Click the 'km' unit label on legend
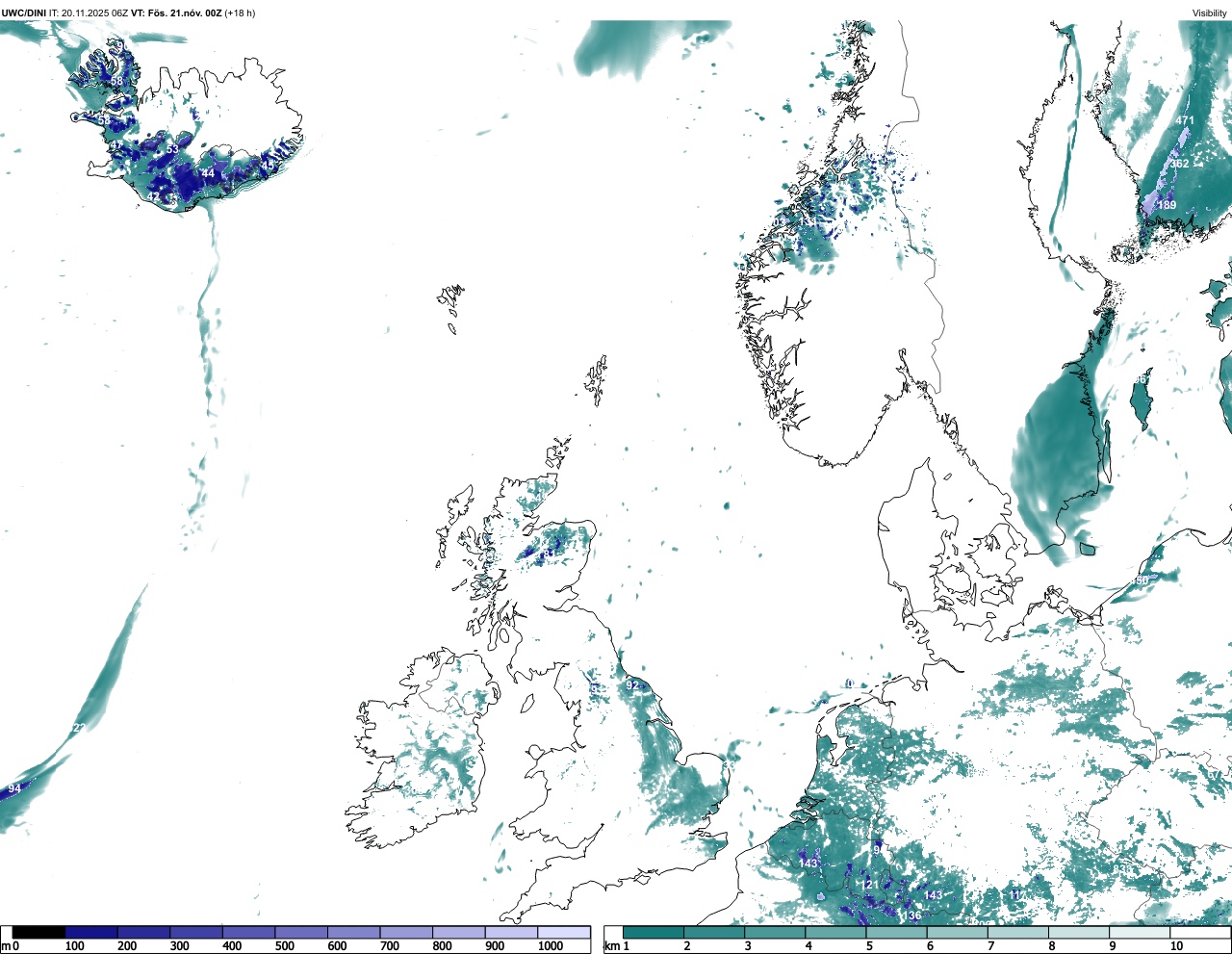The width and height of the screenshot is (1232, 954). click(x=610, y=946)
